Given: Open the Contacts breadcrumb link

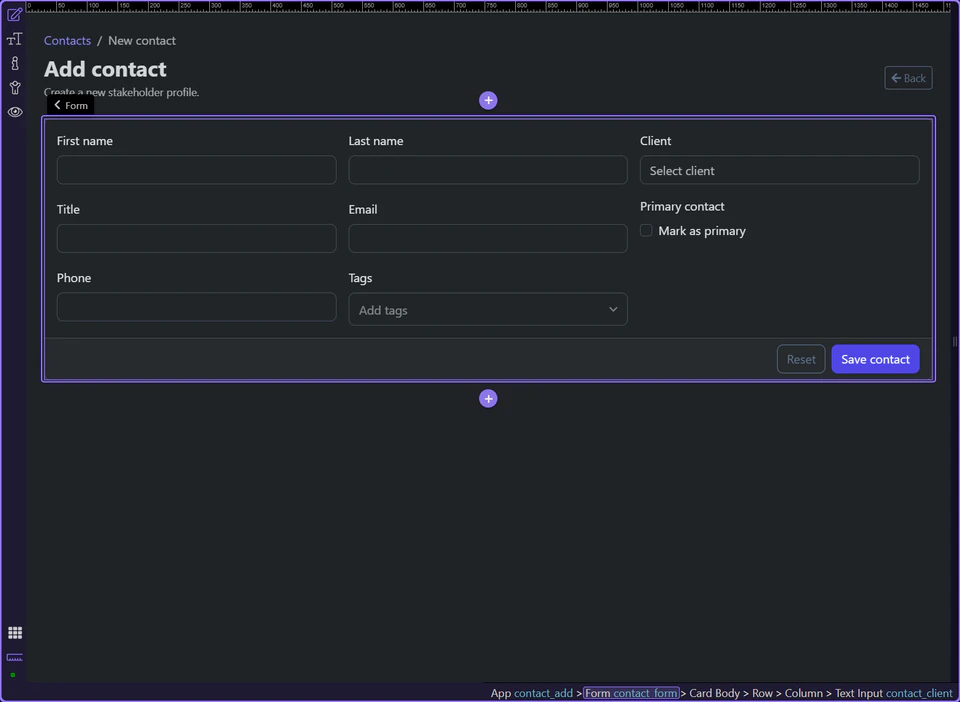Looking at the screenshot, I should click(x=67, y=40).
